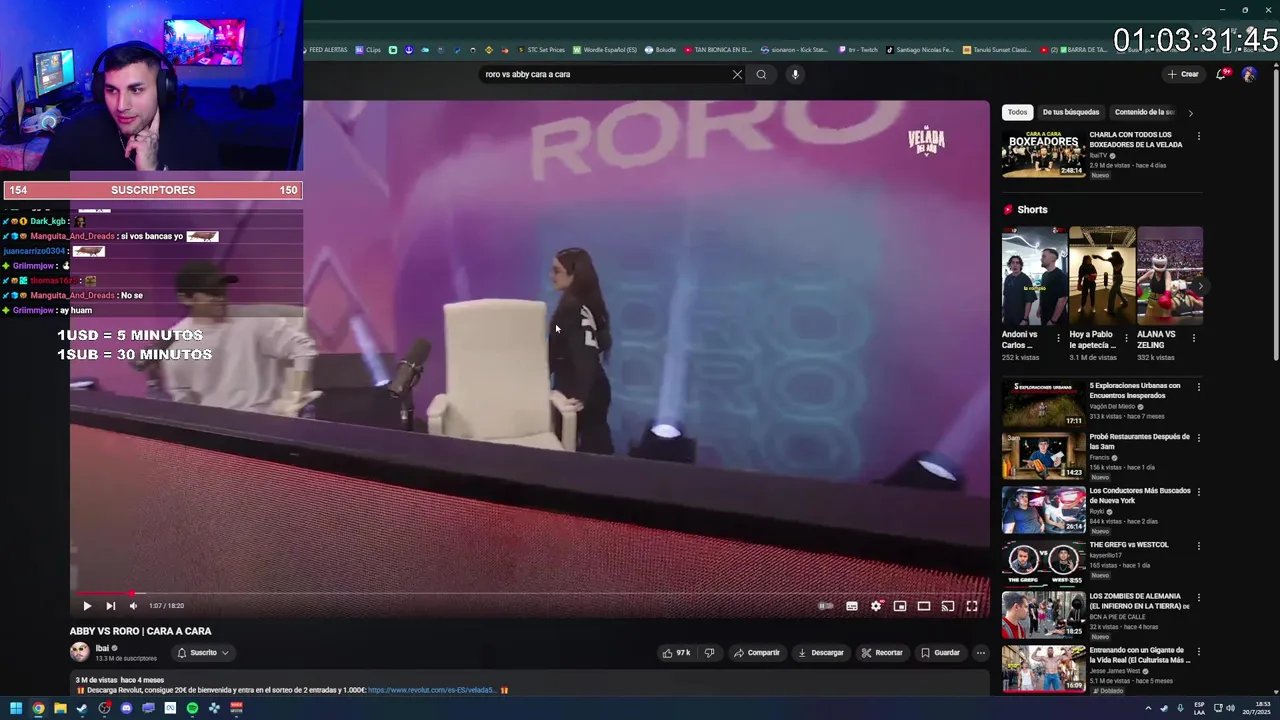Click the search magnifier button
Viewport: 1280px width, 720px height.
coord(762,74)
